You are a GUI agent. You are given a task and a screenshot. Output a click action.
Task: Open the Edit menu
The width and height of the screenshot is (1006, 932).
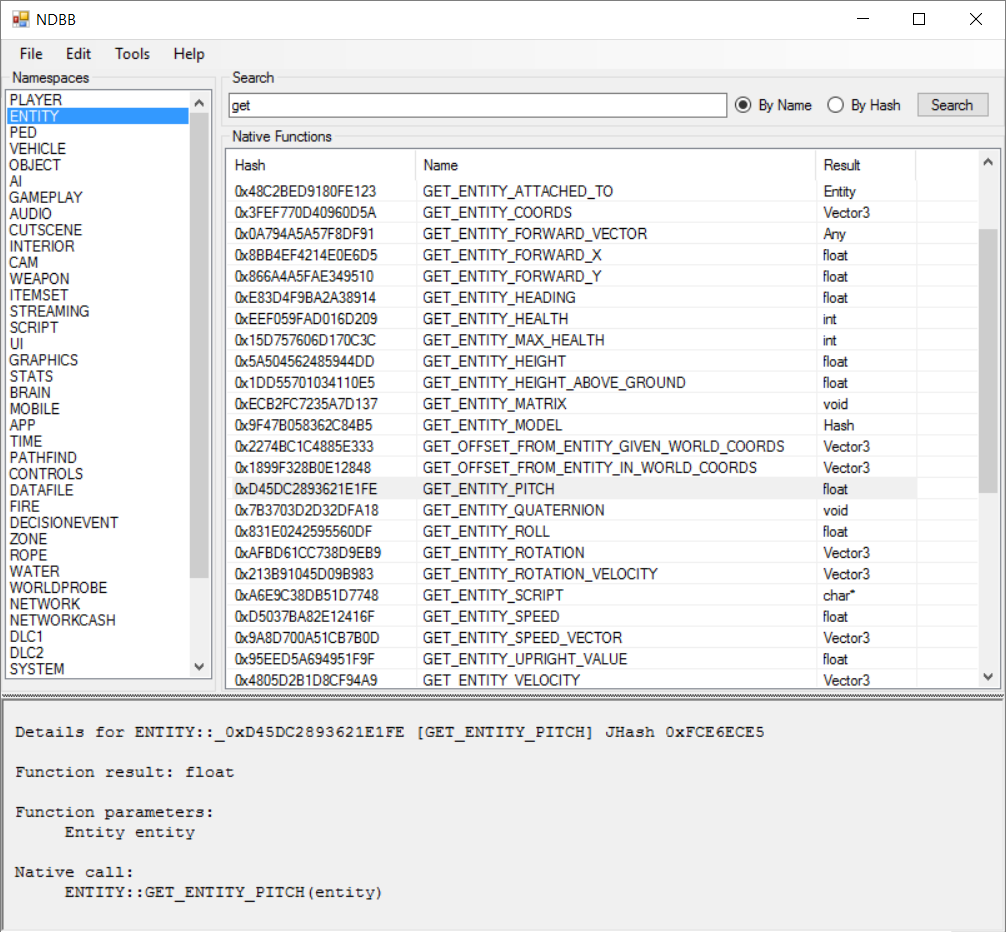coord(78,54)
